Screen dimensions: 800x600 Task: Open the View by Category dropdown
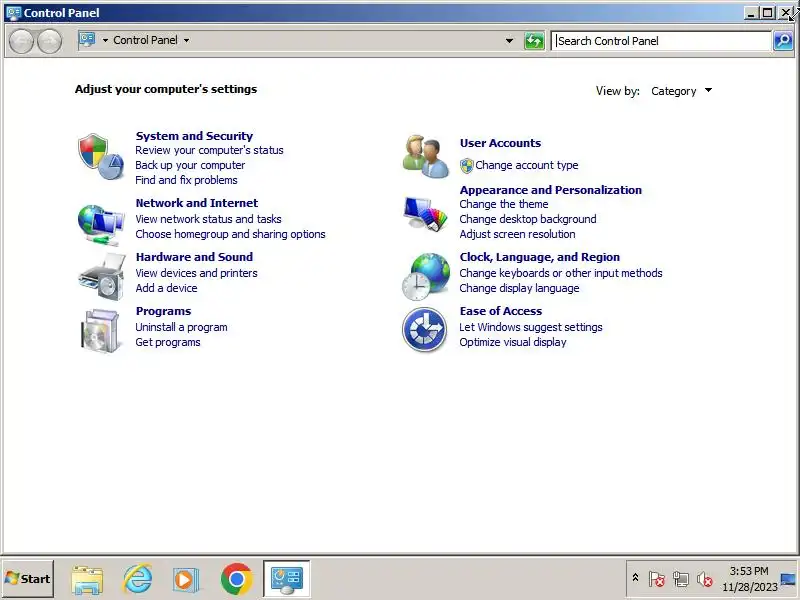(682, 91)
